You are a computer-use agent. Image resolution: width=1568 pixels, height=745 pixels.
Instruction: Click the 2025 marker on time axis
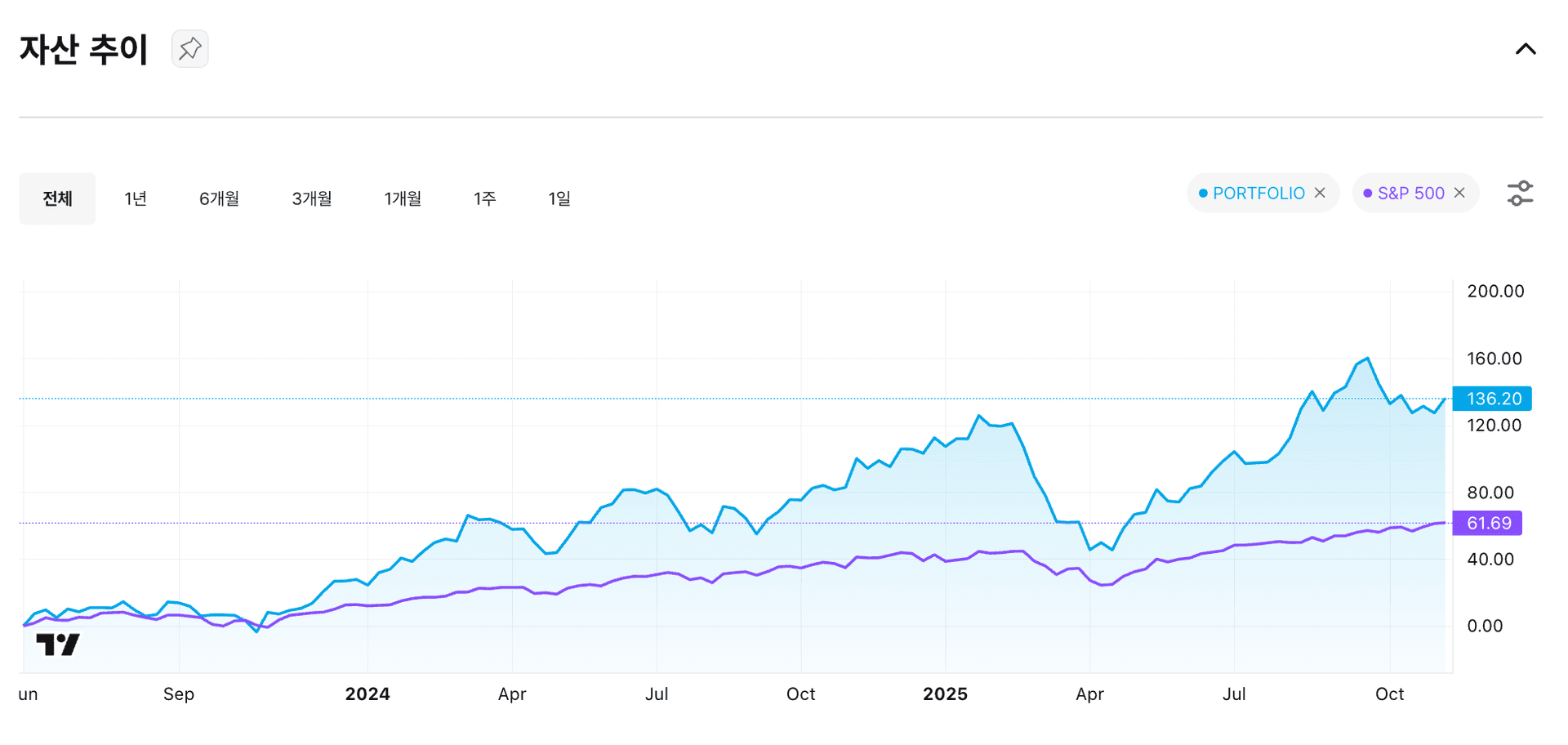[x=945, y=694]
